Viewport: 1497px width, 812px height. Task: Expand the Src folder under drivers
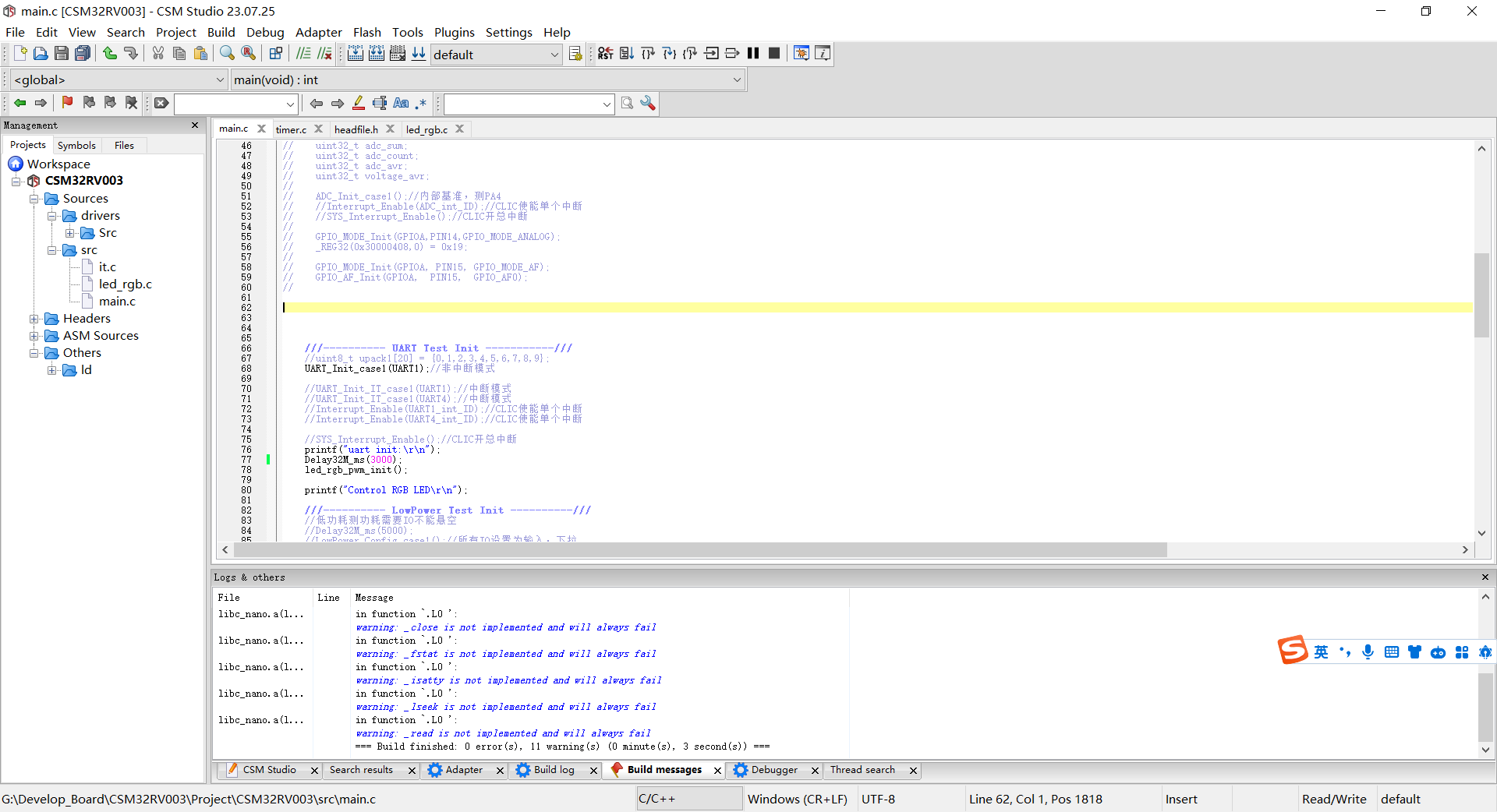point(70,233)
